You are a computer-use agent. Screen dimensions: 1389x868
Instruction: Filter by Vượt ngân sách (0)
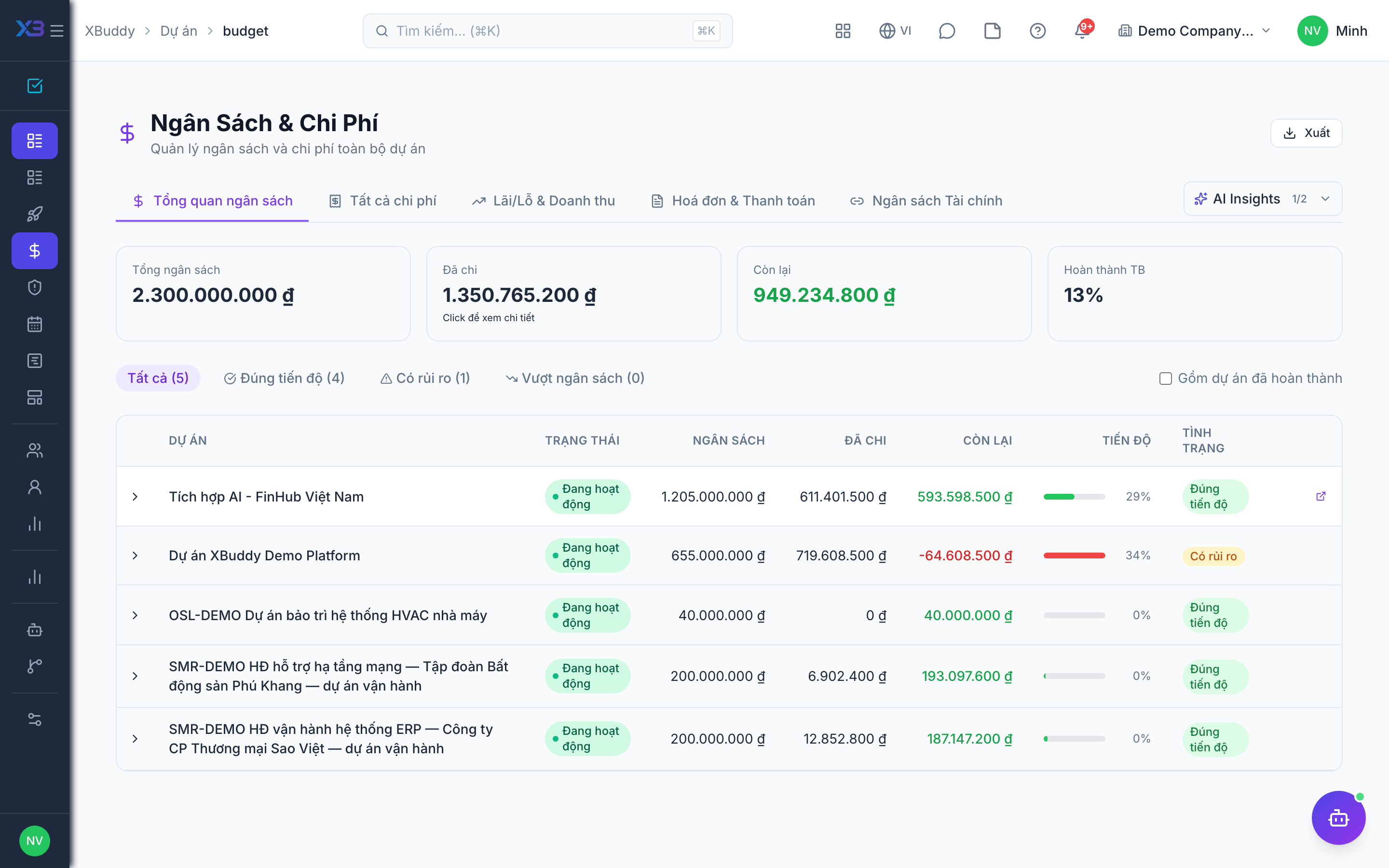pyautogui.click(x=575, y=378)
